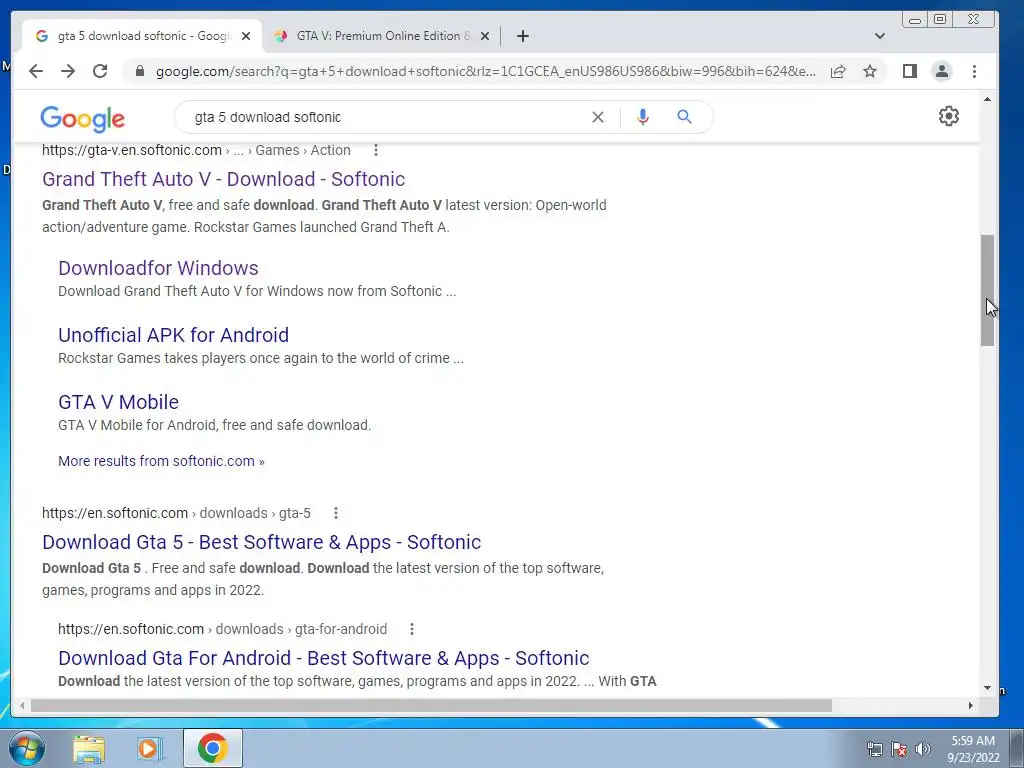1024x768 pixels.
Task: Click the Chrome taskbar button
Action: coord(212,748)
